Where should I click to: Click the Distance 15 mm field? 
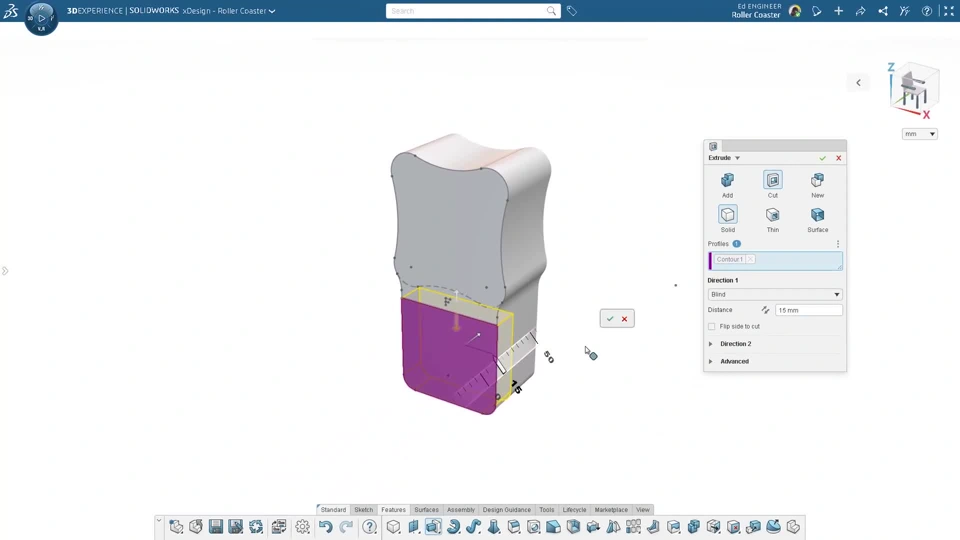[809, 310]
